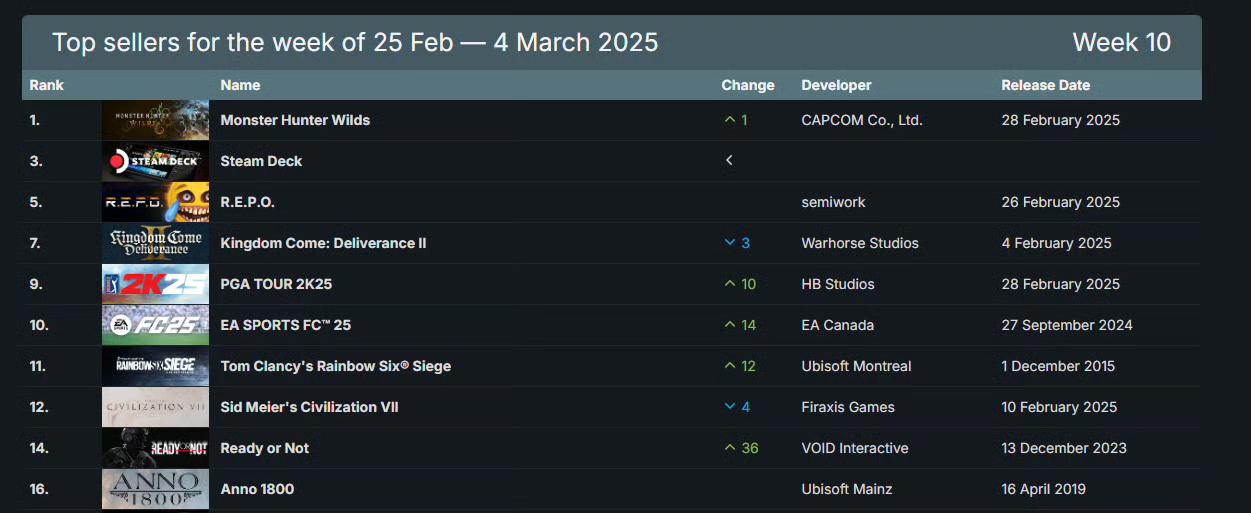Open Kingdom Come: Deliverance II title link
Screen dimensions: 1251x513
pyautogui.click(x=323, y=243)
